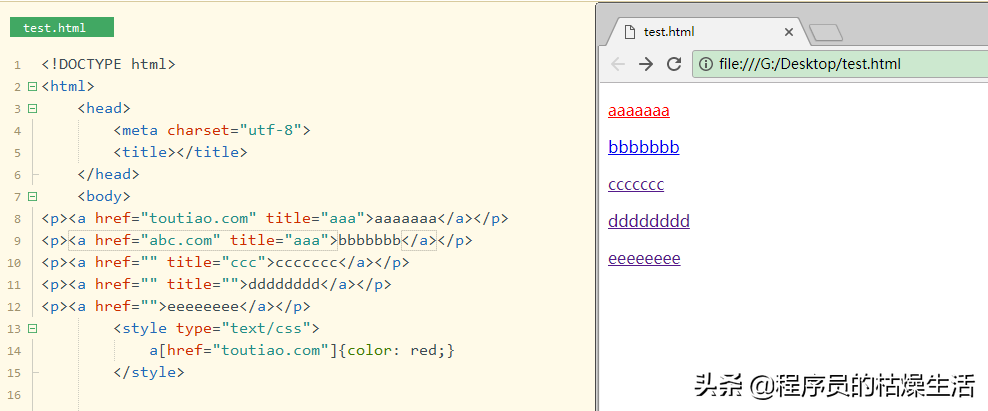The image size is (988, 411).
Task: Click the browser forward arrow
Action: tap(646, 64)
